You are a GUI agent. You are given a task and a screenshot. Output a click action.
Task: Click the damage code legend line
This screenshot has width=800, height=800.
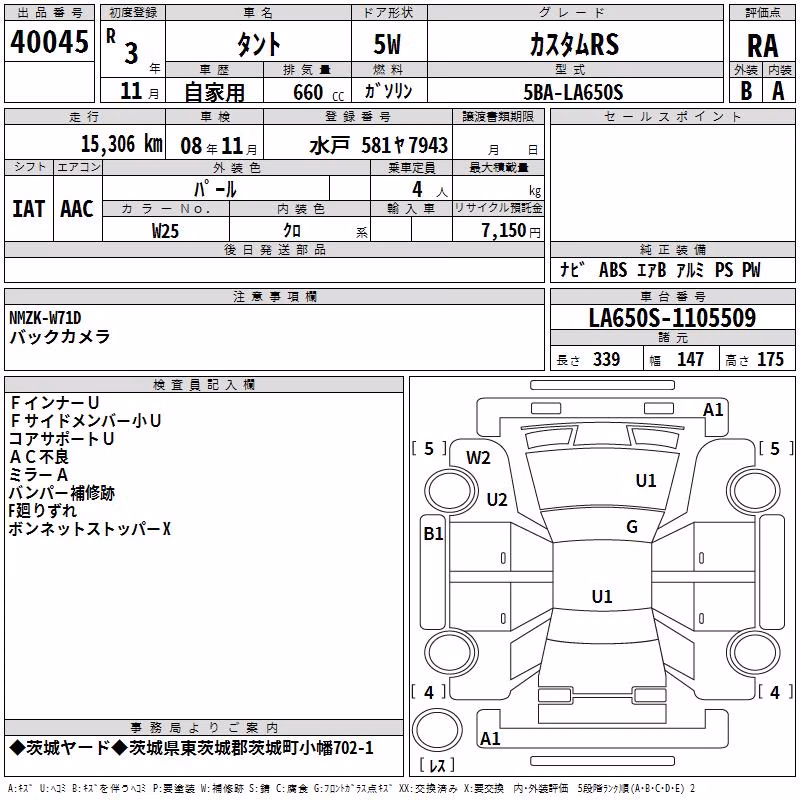click(x=351, y=788)
